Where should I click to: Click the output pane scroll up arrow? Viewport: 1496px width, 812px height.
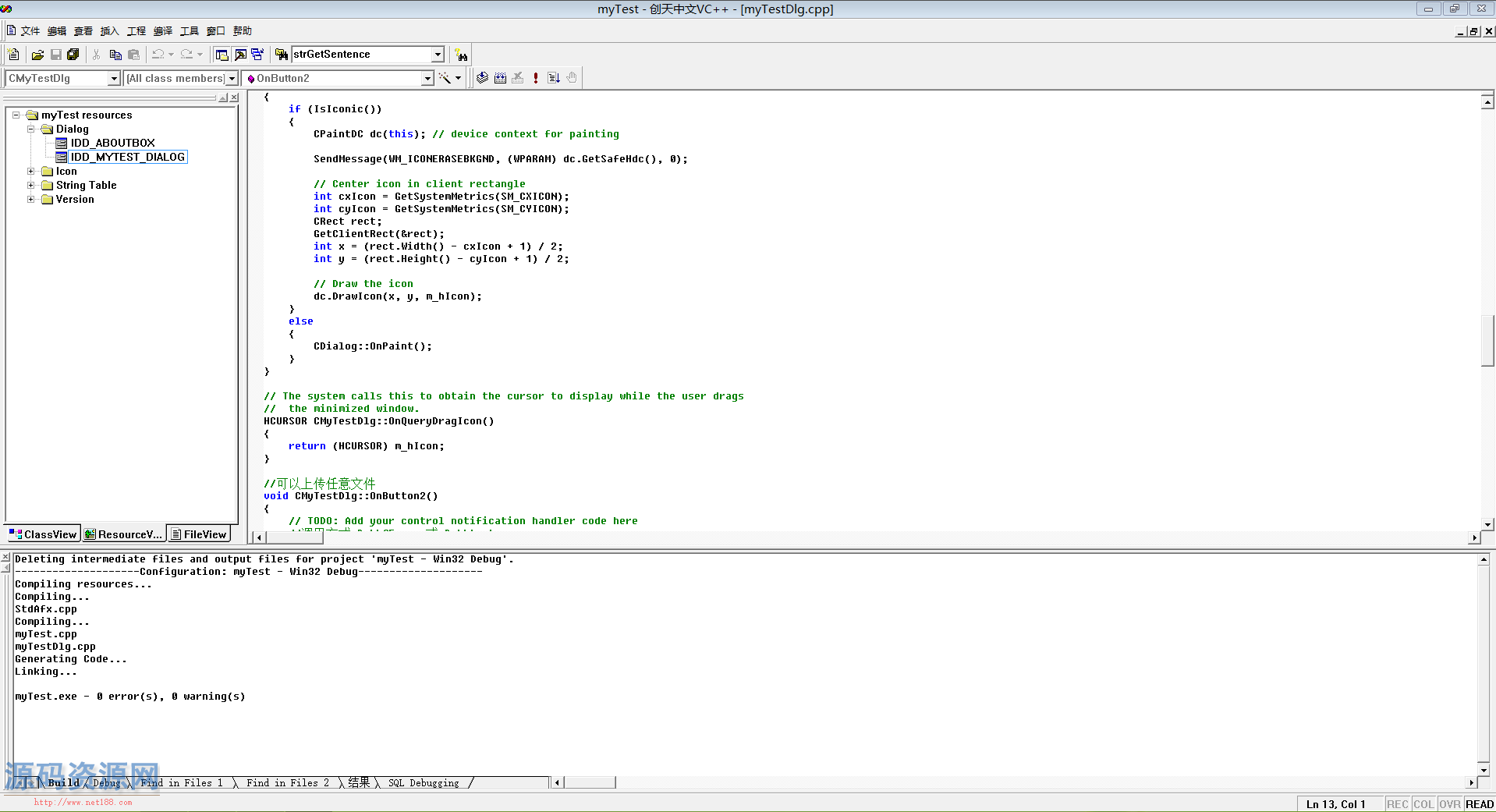(1484, 559)
